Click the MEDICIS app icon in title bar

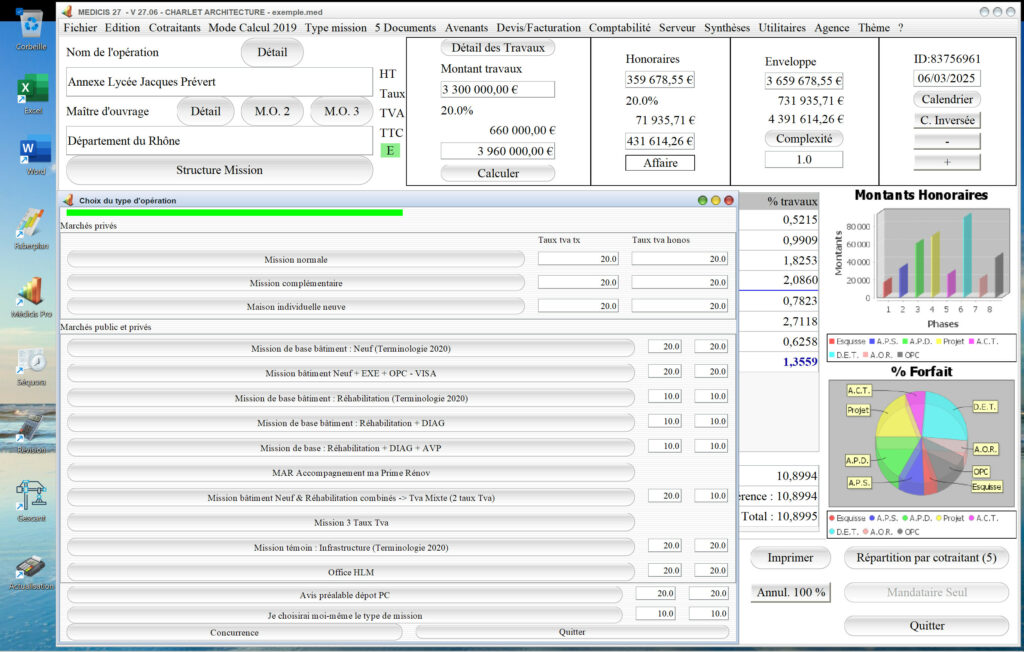67,12
